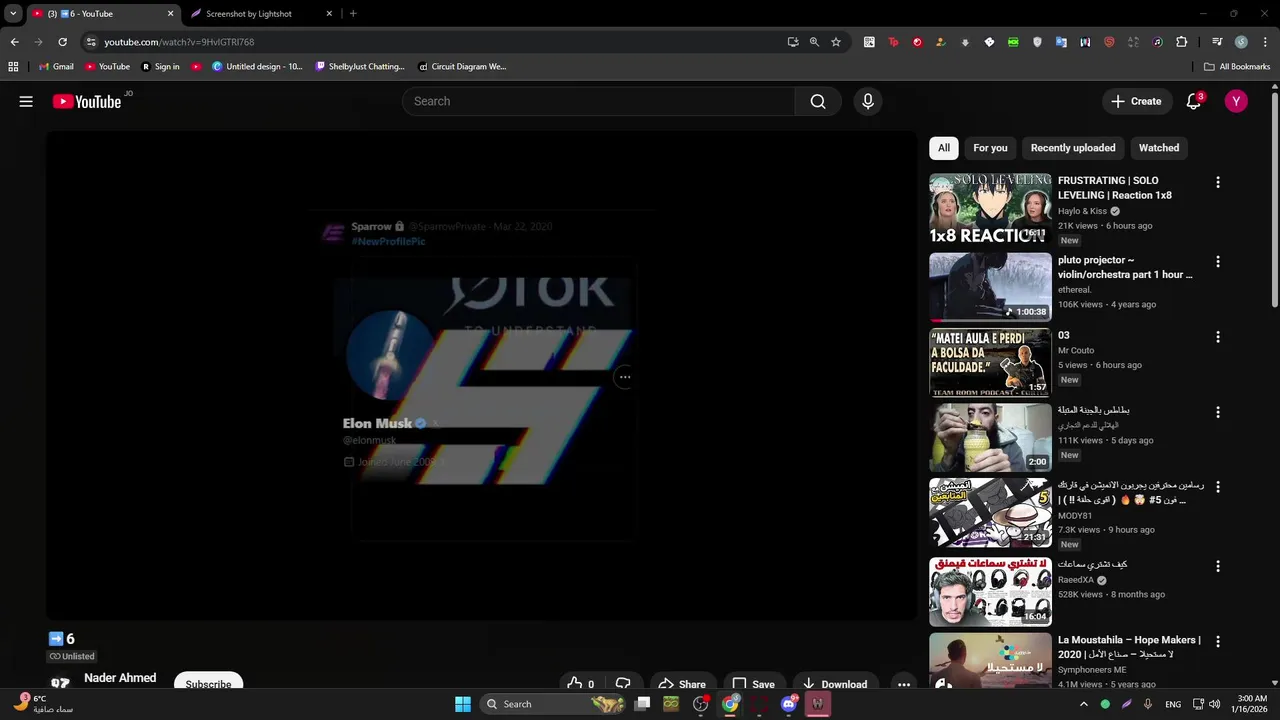
Task: Open MATEI AULA E PERDI thumbnail
Action: (990, 363)
